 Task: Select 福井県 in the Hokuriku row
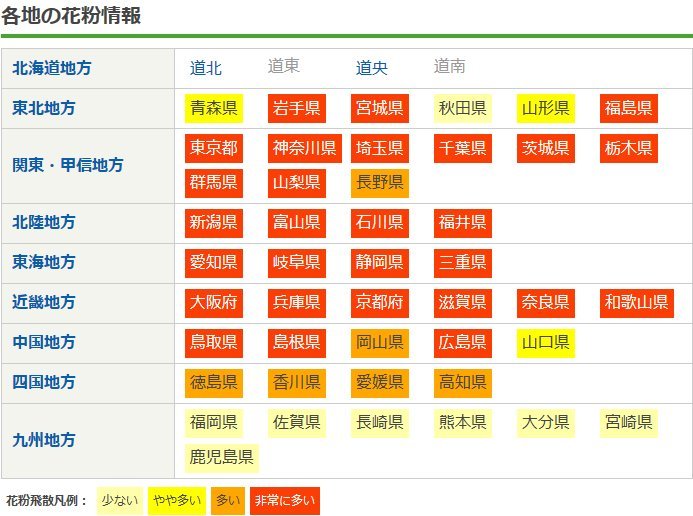click(x=462, y=222)
